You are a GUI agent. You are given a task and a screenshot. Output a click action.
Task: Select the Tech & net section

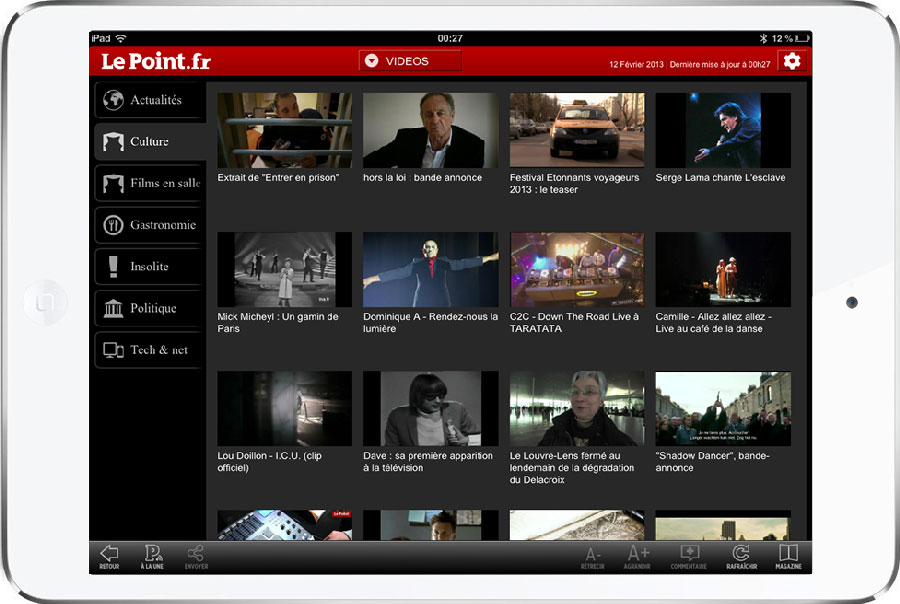[x=150, y=350]
